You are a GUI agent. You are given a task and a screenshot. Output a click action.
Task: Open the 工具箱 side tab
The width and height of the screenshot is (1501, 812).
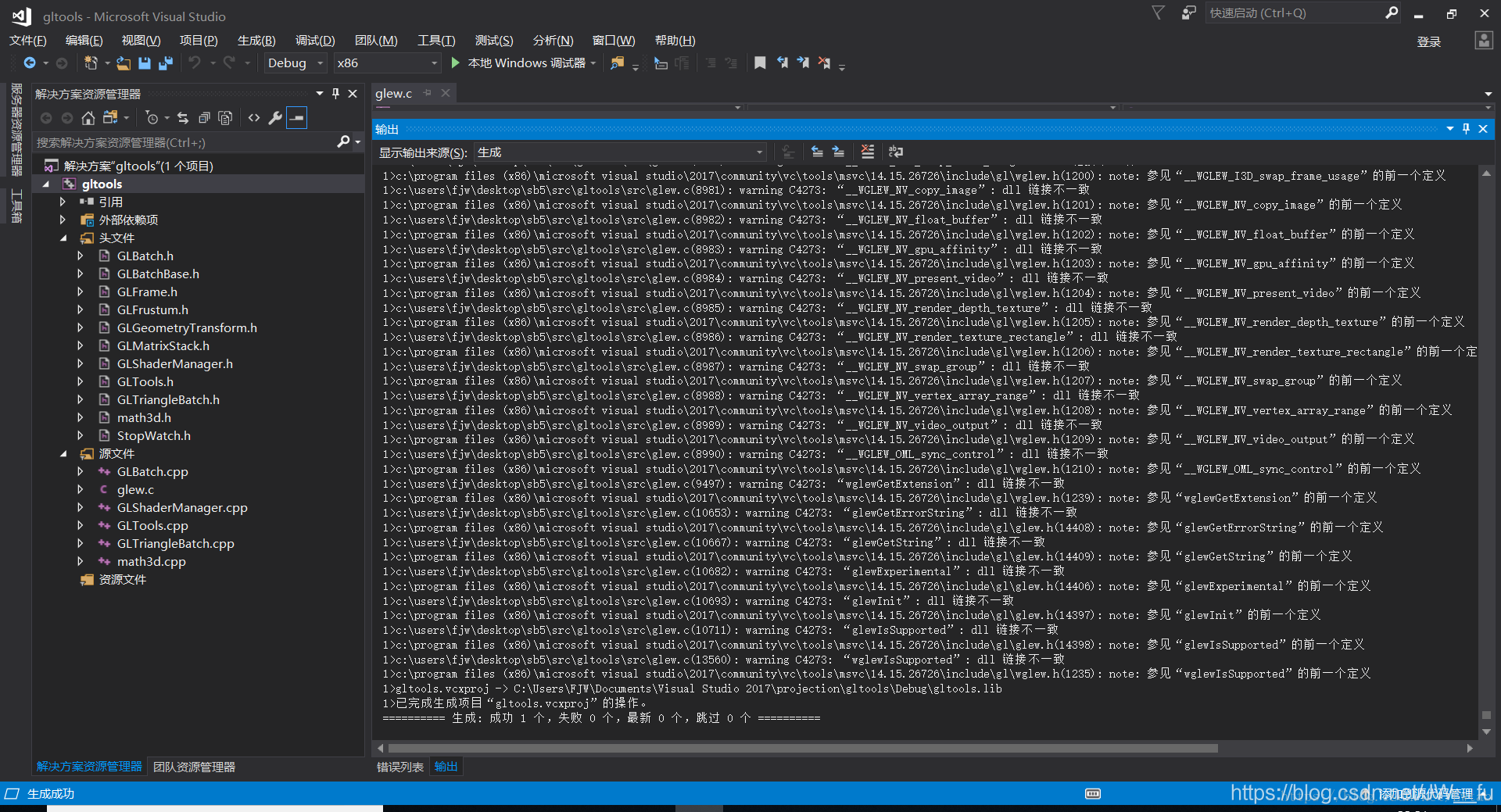[x=16, y=206]
